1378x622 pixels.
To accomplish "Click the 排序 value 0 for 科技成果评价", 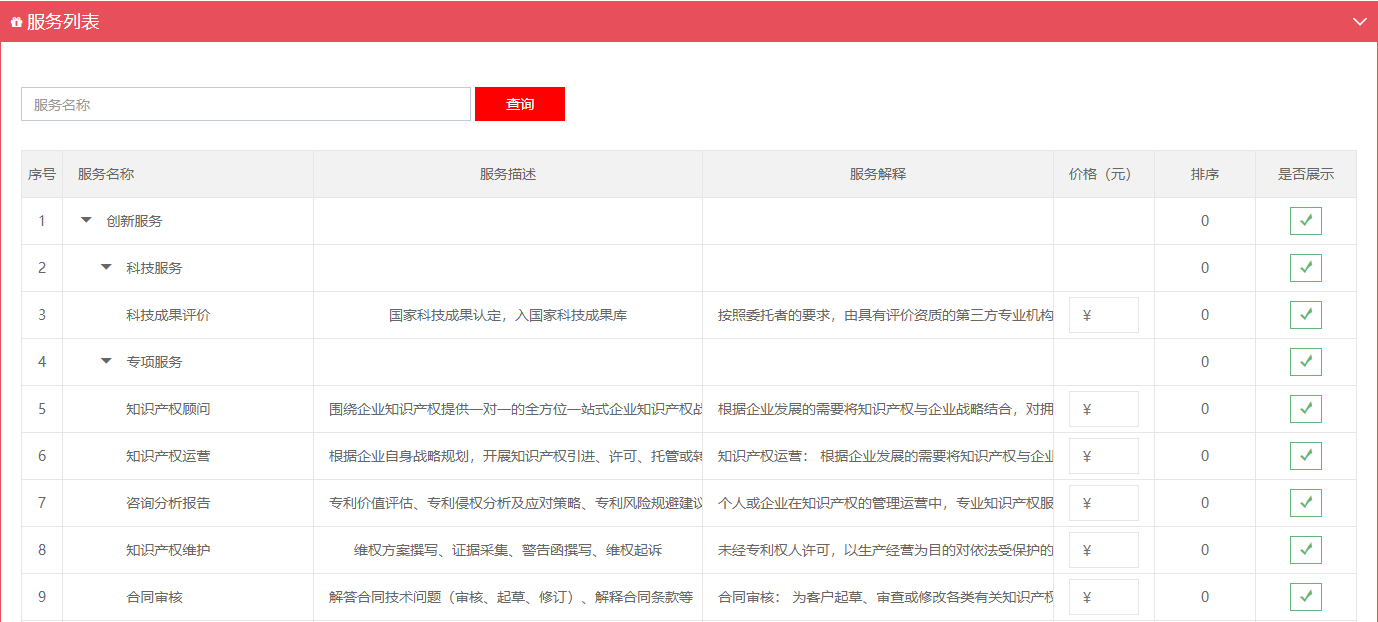I will [x=1205, y=315].
